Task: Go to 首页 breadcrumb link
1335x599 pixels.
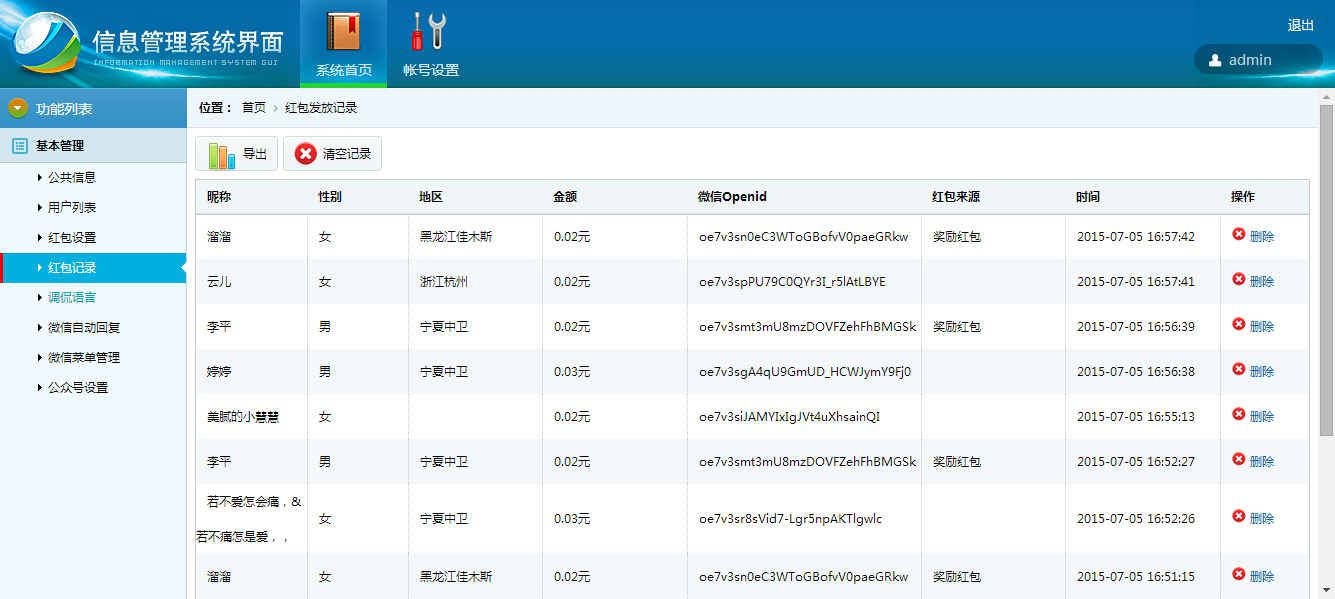Action: click(254, 108)
